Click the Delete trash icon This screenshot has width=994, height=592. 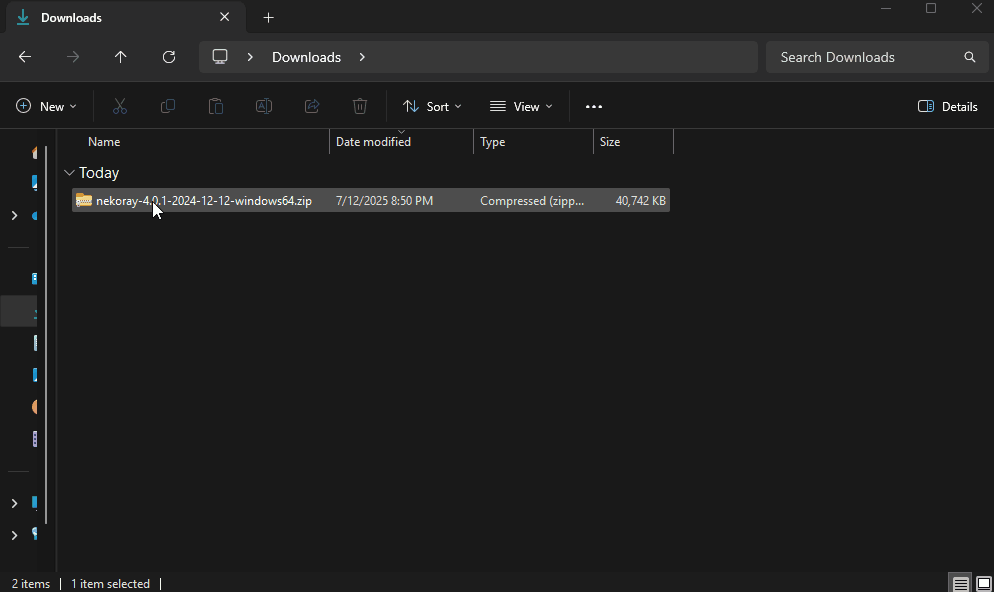coord(360,106)
